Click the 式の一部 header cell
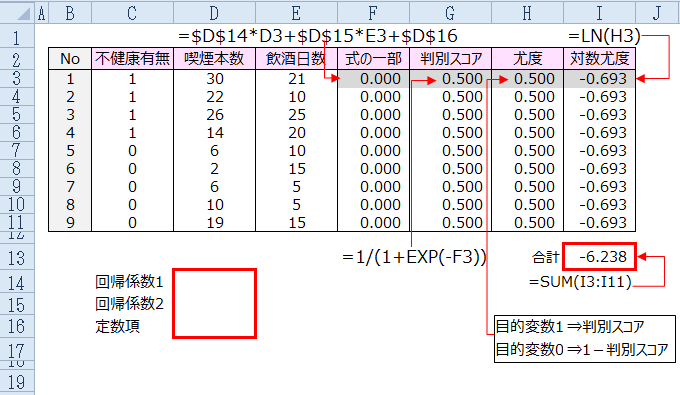 coord(373,59)
